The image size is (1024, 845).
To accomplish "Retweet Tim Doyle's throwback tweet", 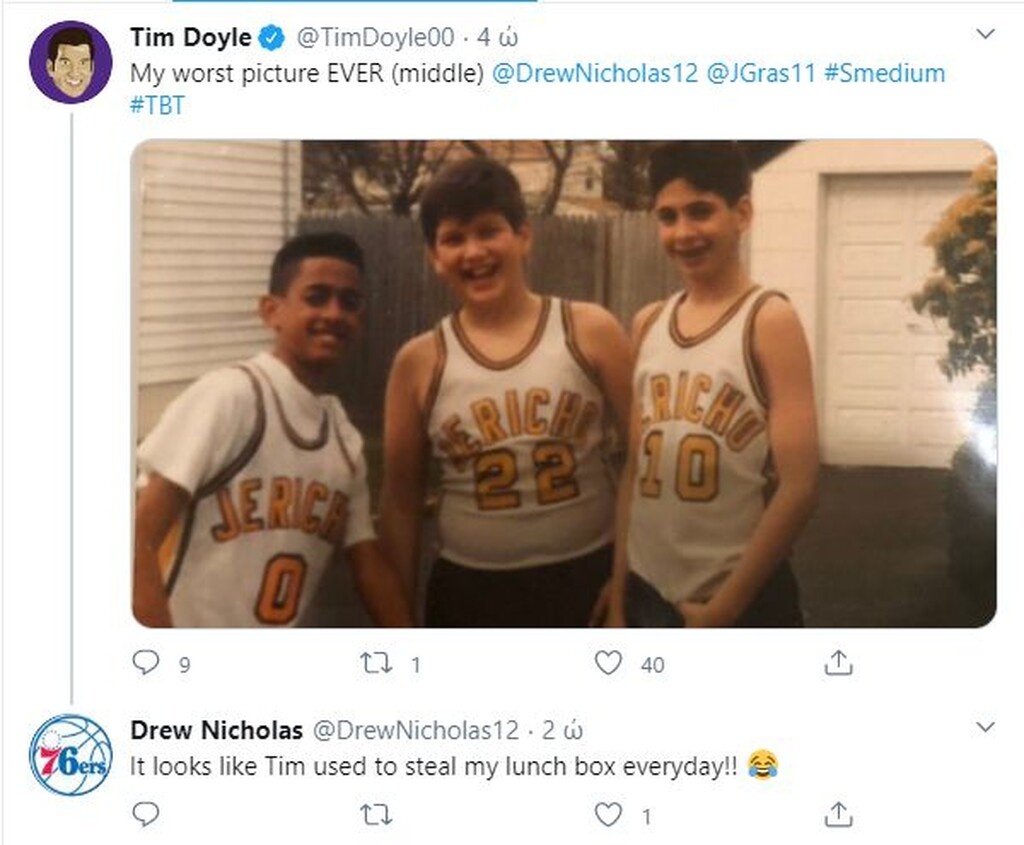I will (x=375, y=663).
